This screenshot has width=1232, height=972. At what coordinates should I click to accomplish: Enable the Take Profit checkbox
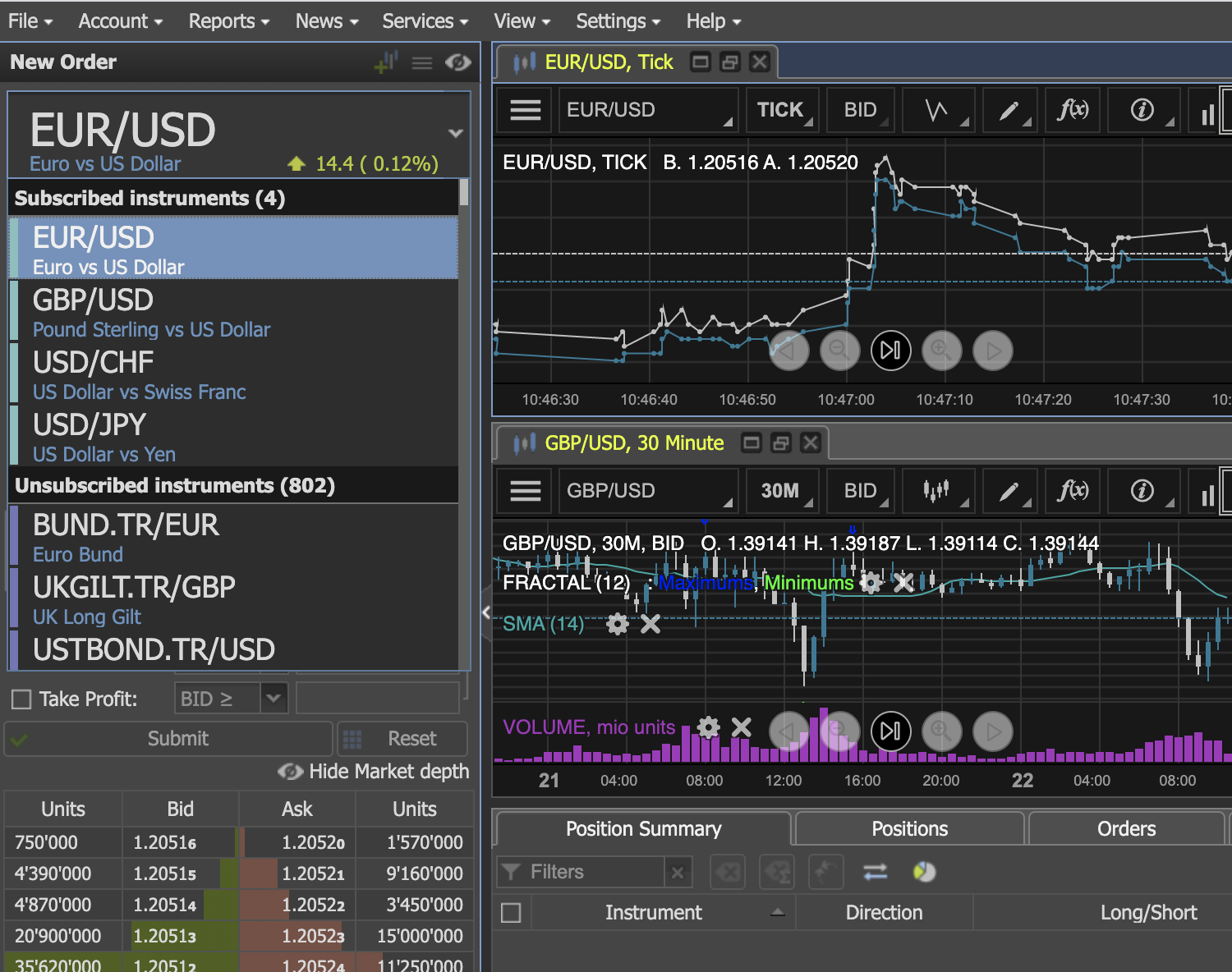click(21, 699)
